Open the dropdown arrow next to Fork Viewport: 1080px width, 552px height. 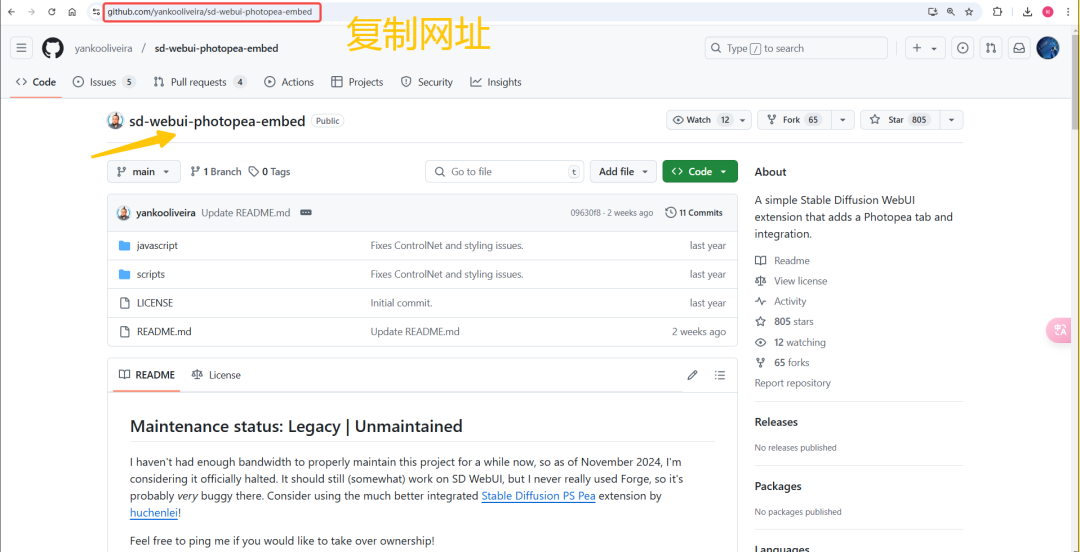coord(843,120)
